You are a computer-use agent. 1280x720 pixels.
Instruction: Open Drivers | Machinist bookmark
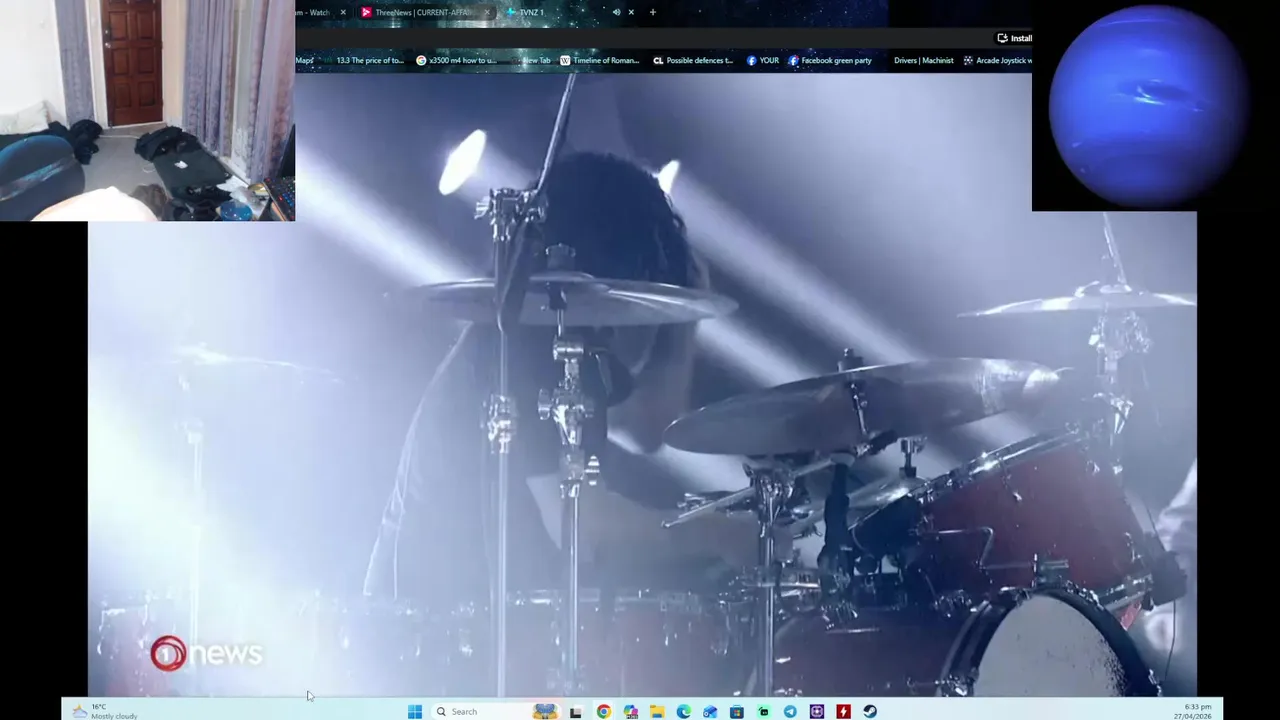923,60
